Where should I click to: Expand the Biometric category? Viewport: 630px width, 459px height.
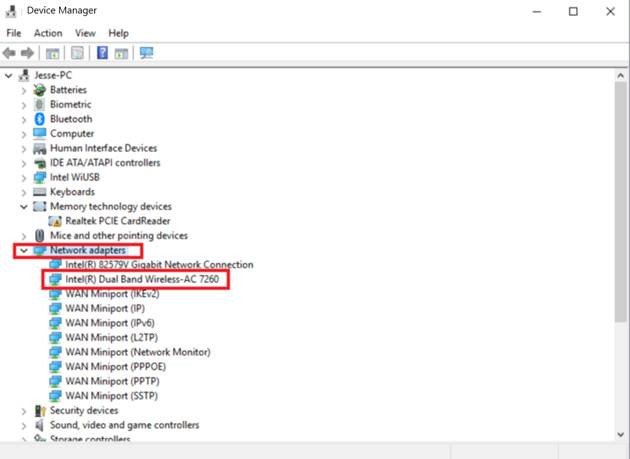[x=24, y=105]
